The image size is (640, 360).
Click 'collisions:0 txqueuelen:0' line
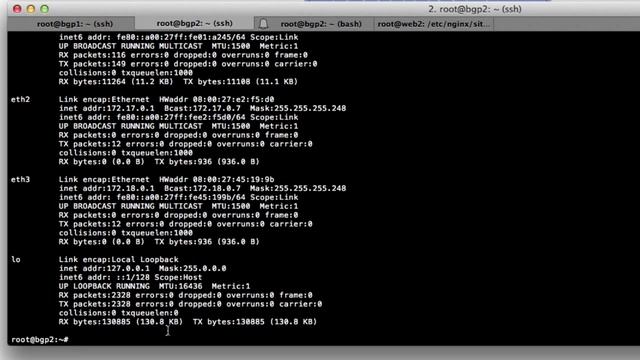(119, 313)
